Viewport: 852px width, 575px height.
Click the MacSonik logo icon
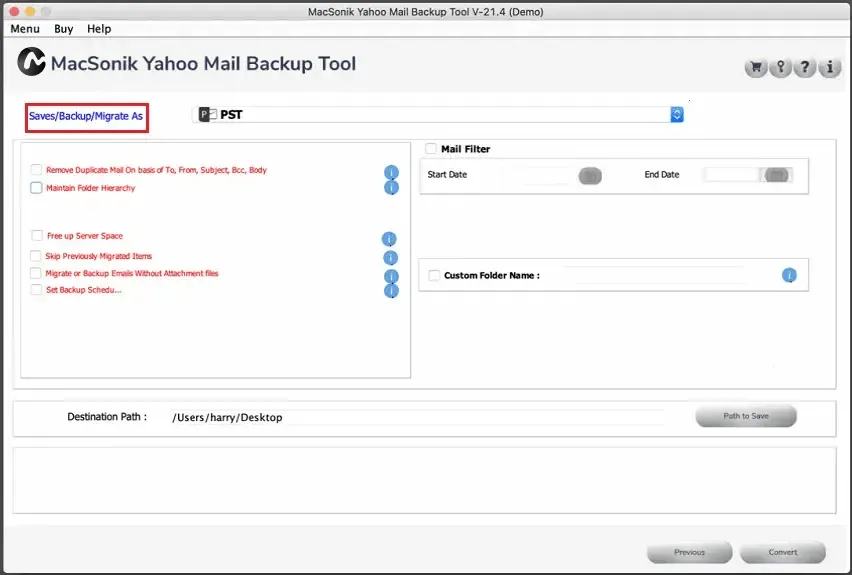(31, 61)
